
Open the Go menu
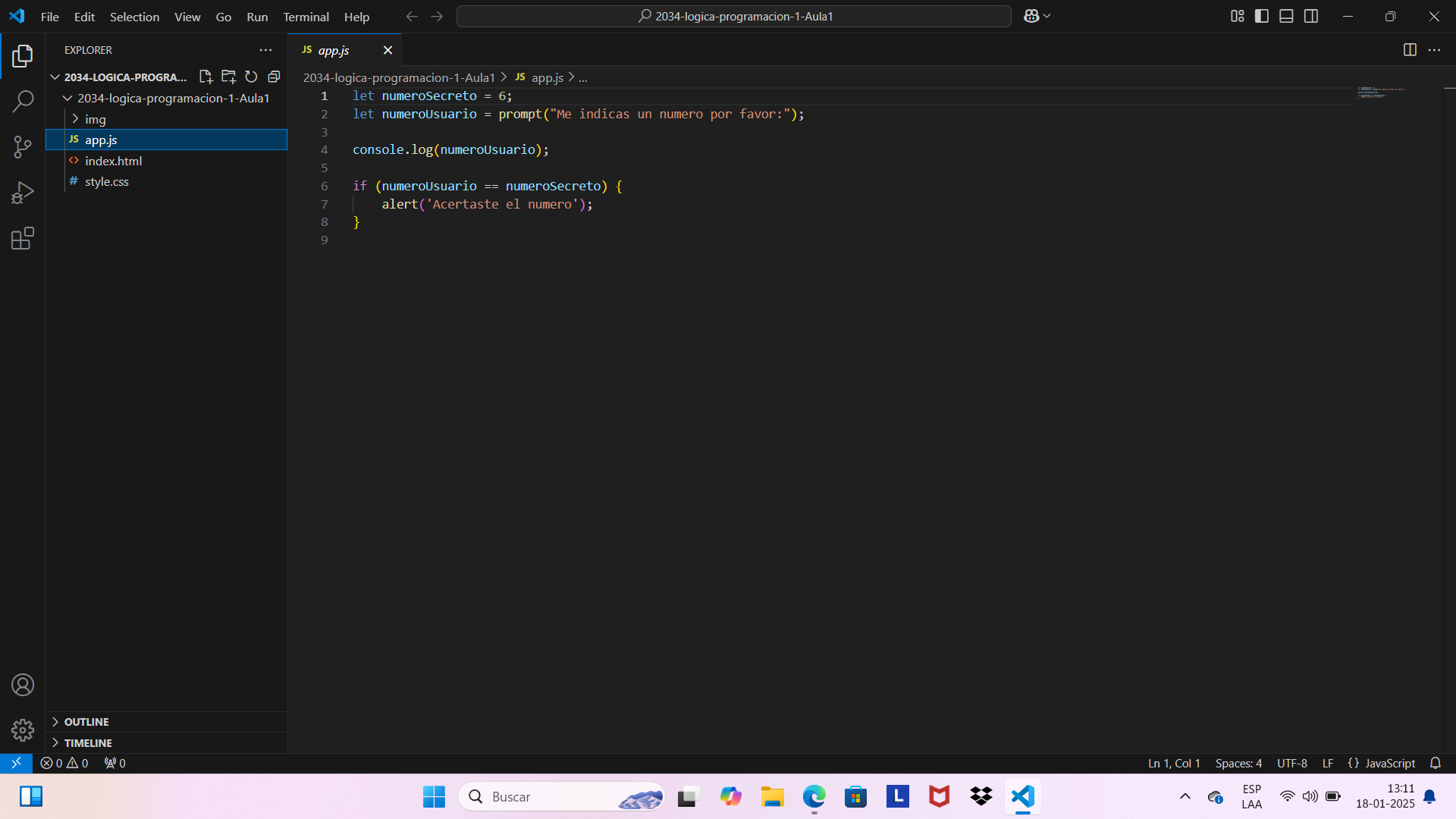point(223,17)
